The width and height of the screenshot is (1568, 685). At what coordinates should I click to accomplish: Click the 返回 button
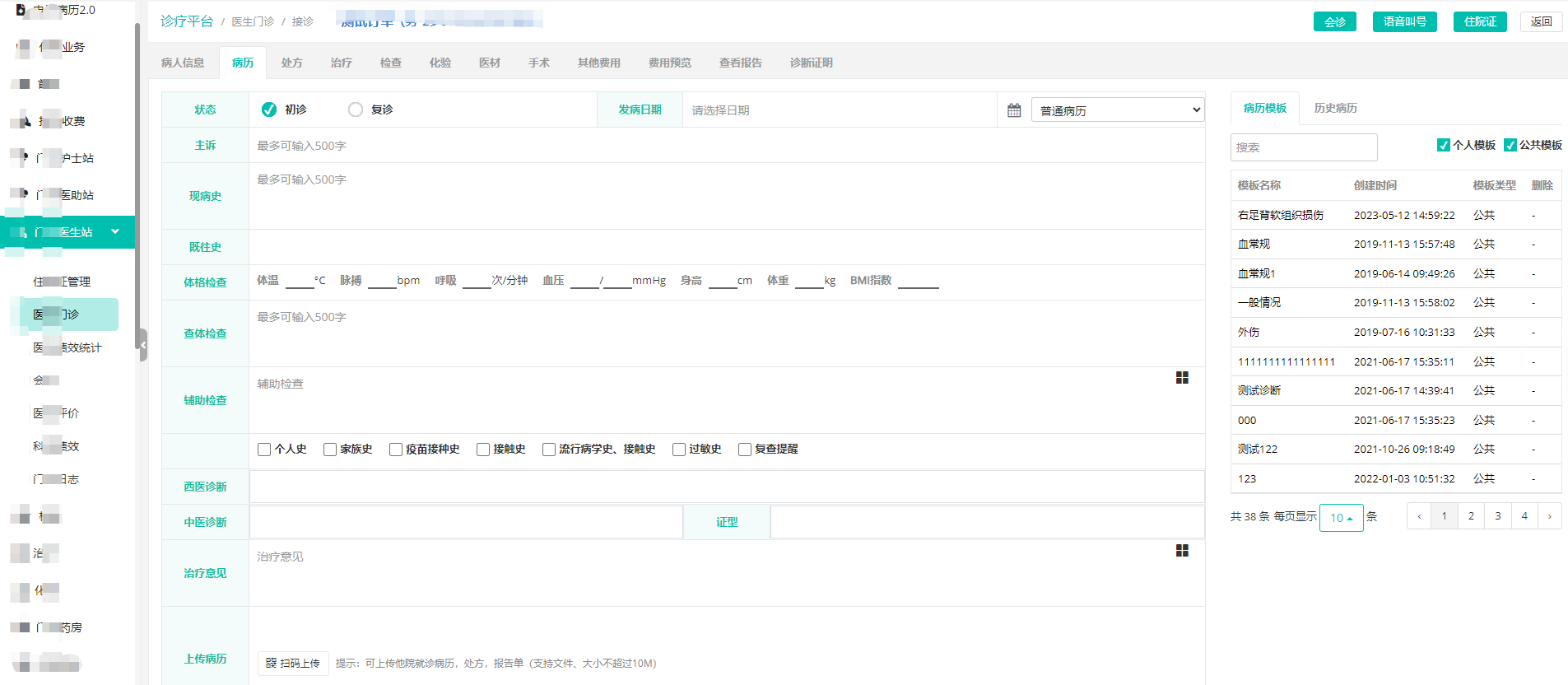coord(1541,21)
